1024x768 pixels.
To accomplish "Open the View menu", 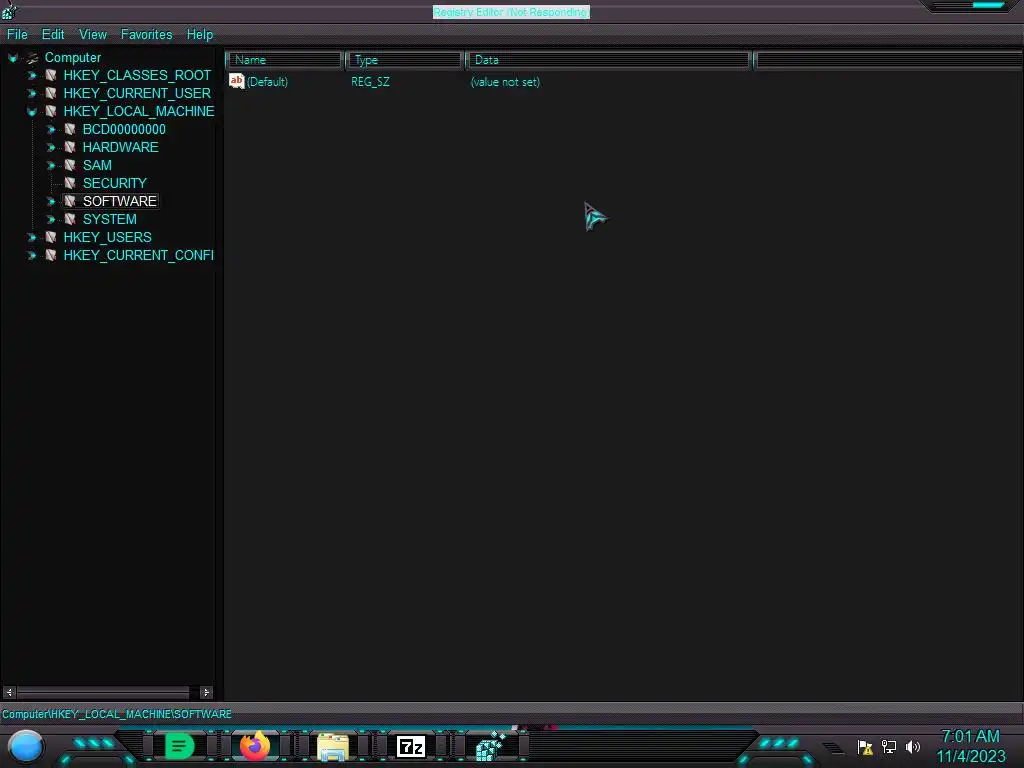I will tap(93, 35).
